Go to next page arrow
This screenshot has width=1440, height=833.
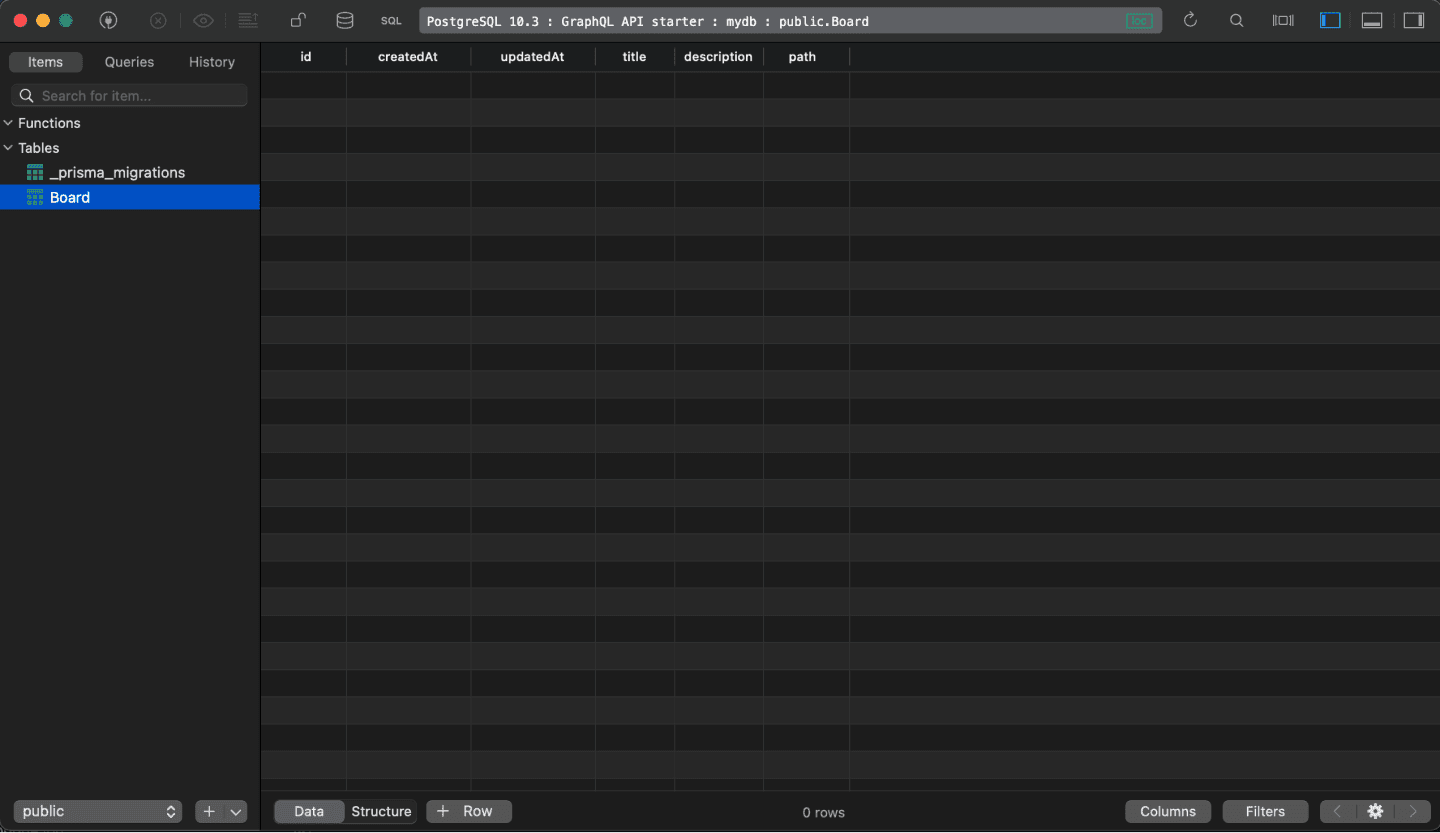pos(1413,812)
